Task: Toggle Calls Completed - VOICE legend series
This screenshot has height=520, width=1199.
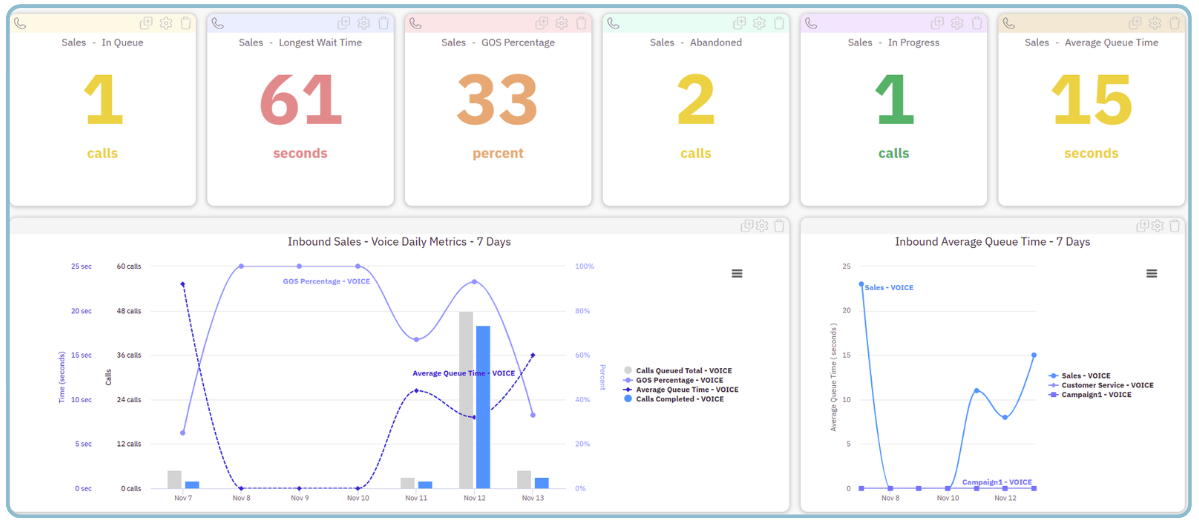Action: point(679,399)
